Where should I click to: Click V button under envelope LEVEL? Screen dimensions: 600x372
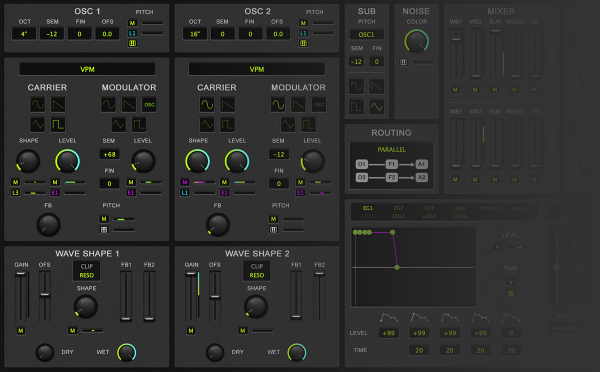(x=497, y=247)
